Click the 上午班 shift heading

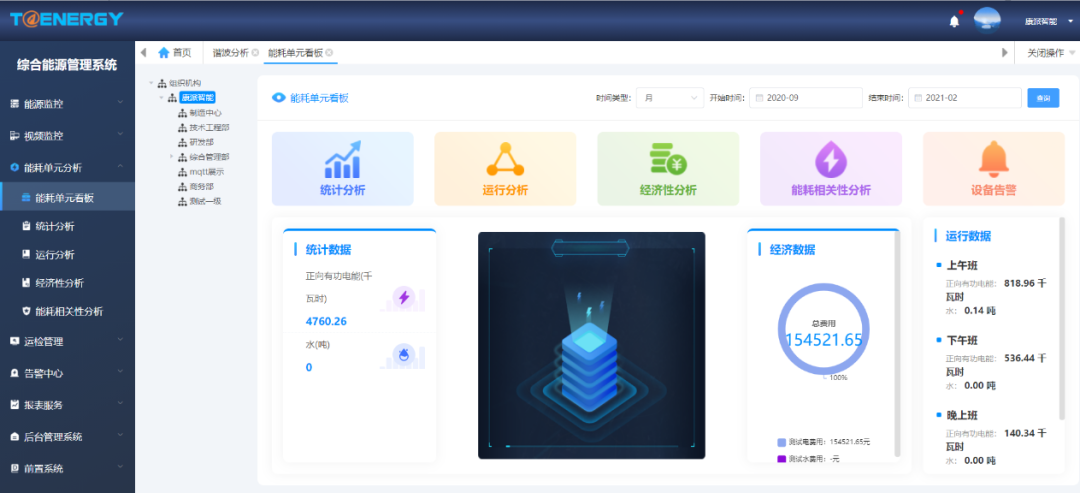962,266
